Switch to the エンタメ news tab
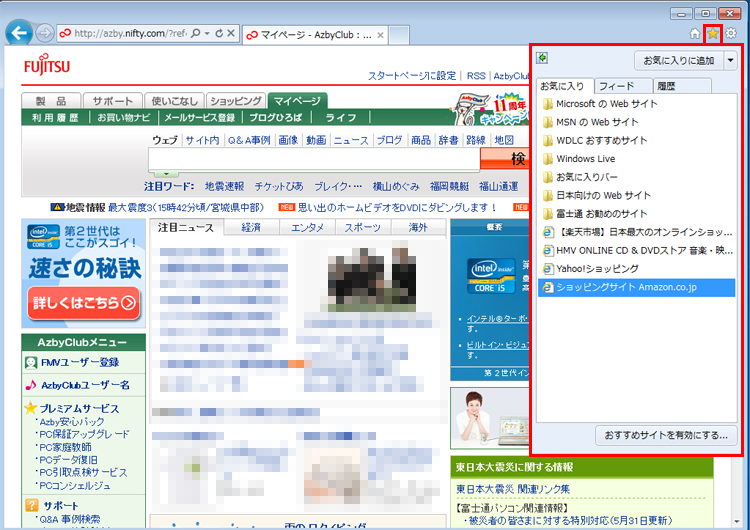The image size is (750, 530). click(x=307, y=227)
